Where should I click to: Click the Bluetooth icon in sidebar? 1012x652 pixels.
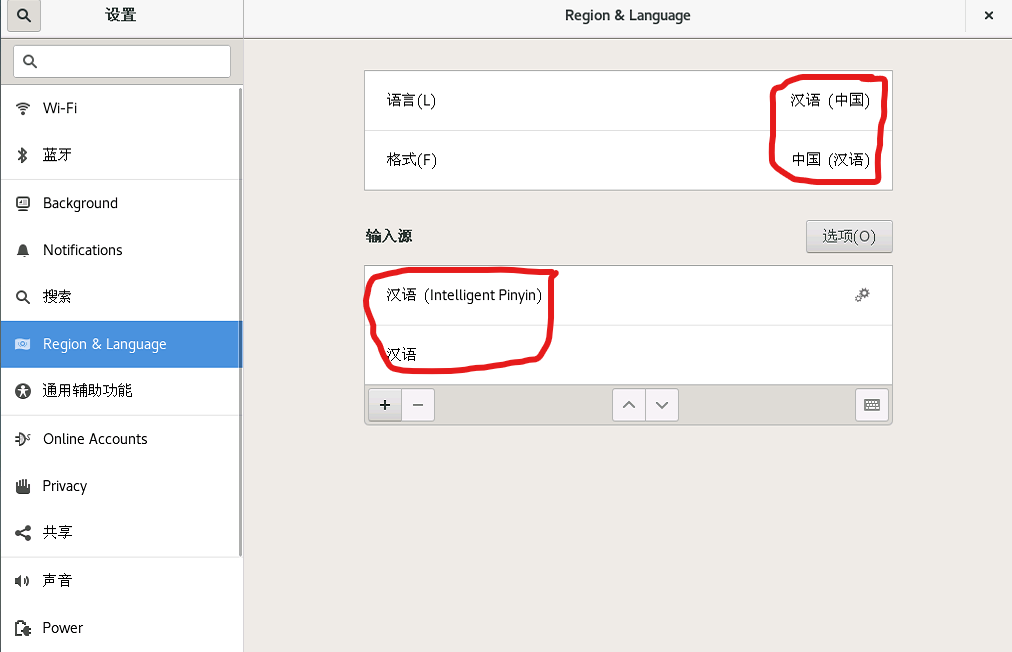point(23,155)
